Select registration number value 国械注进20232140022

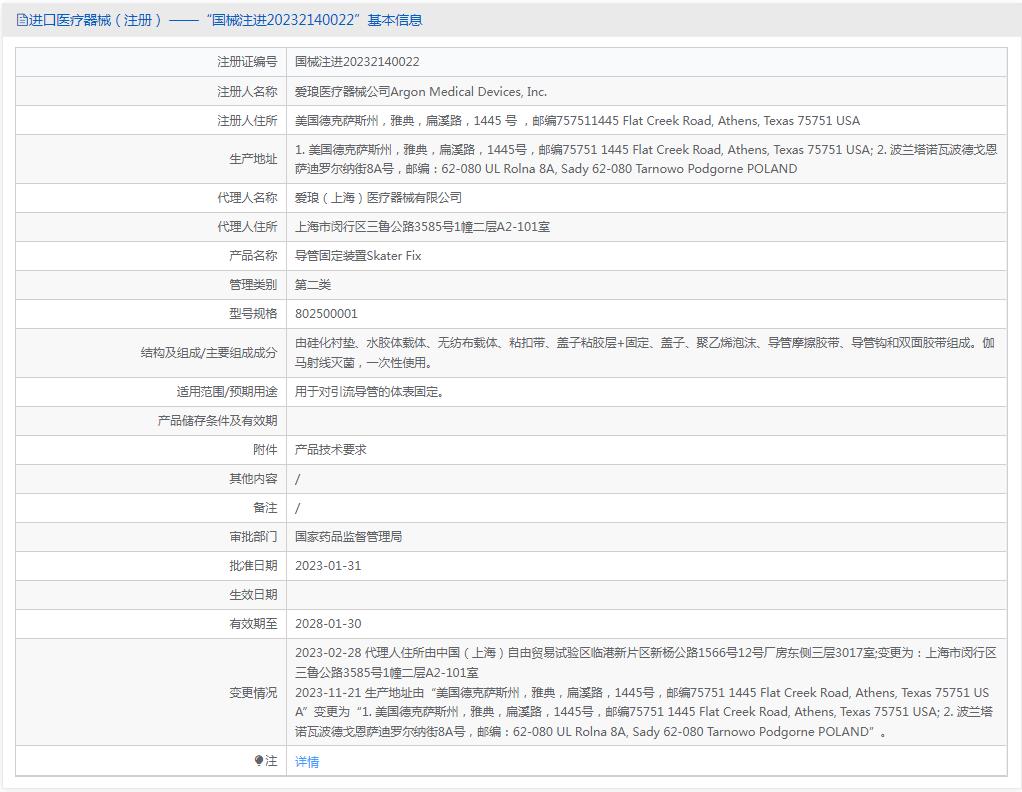357,62
